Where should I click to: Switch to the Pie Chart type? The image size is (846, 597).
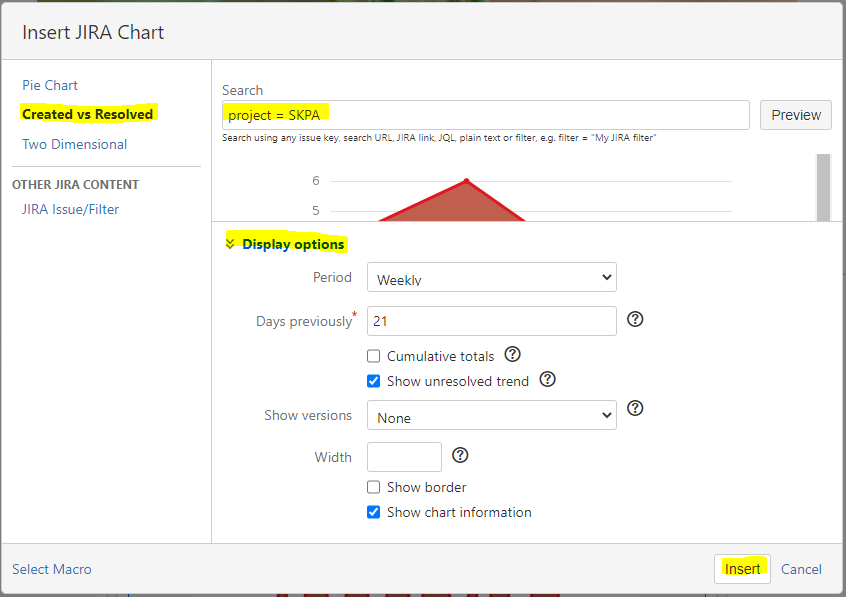(50, 85)
